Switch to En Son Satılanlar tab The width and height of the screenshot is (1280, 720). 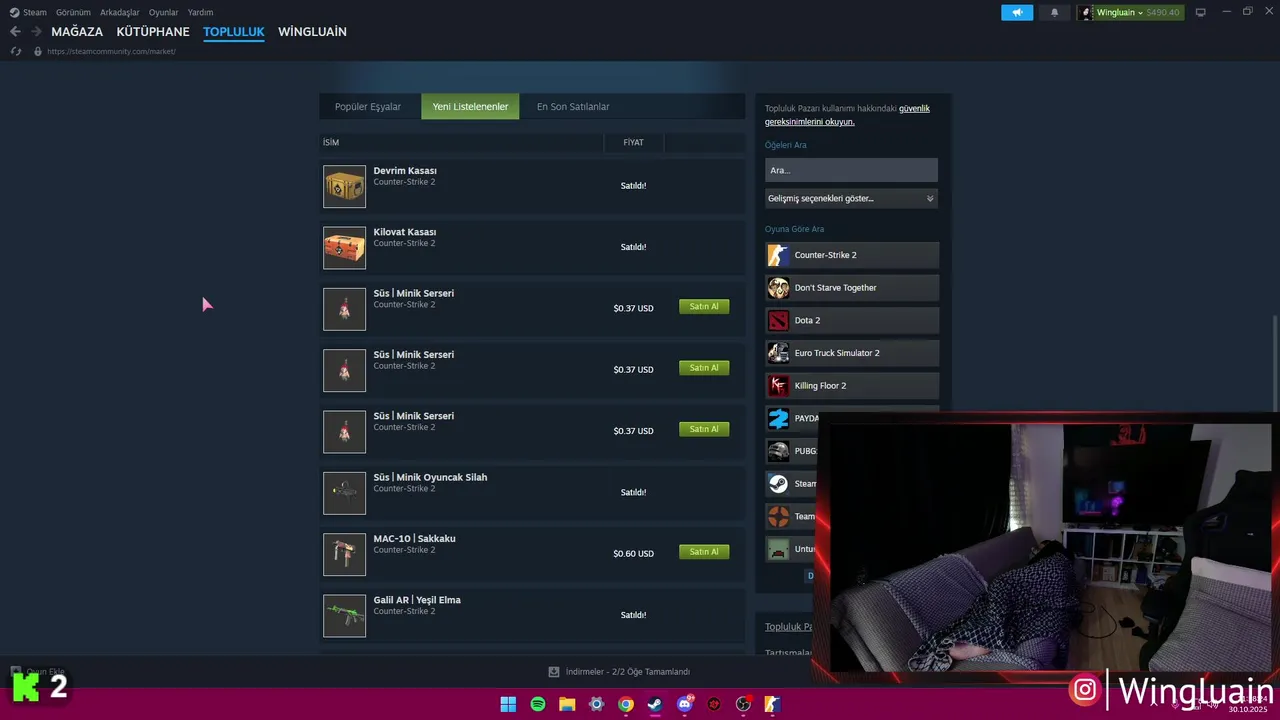click(573, 107)
